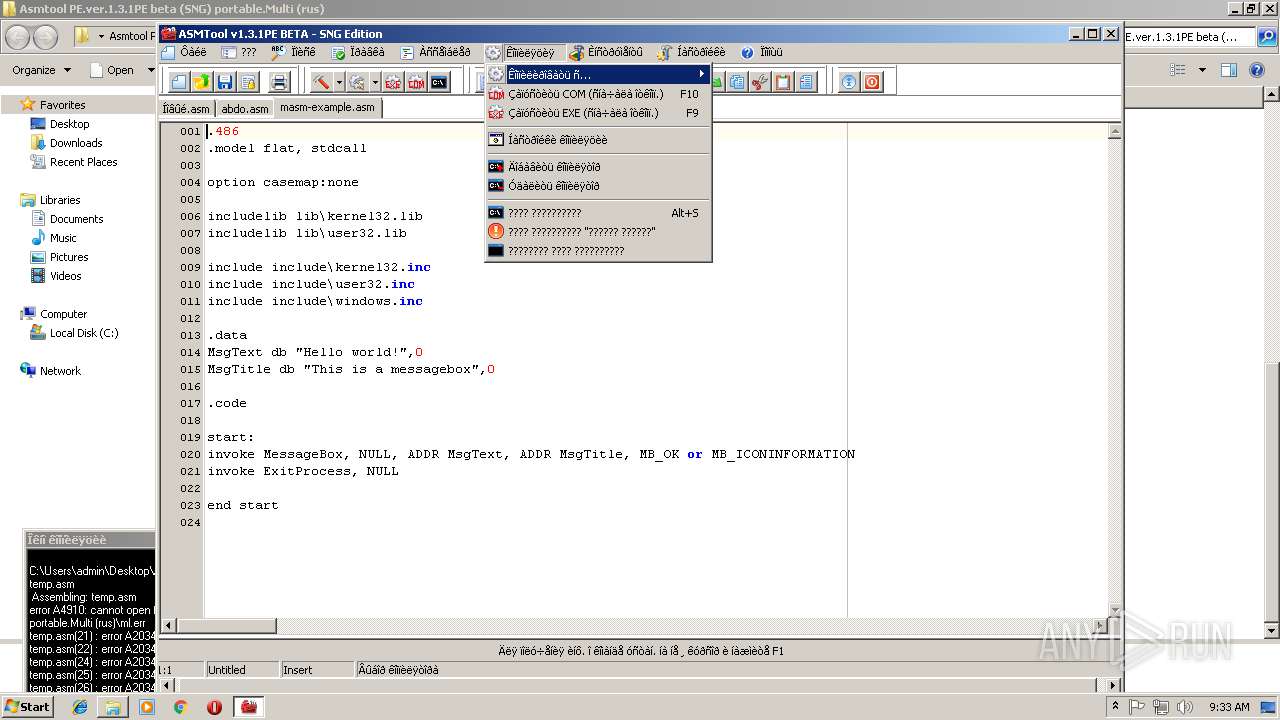The image size is (1280, 720).
Task: Open the settings menu with the wrench icon
Action: pyautogui.click(x=692, y=52)
